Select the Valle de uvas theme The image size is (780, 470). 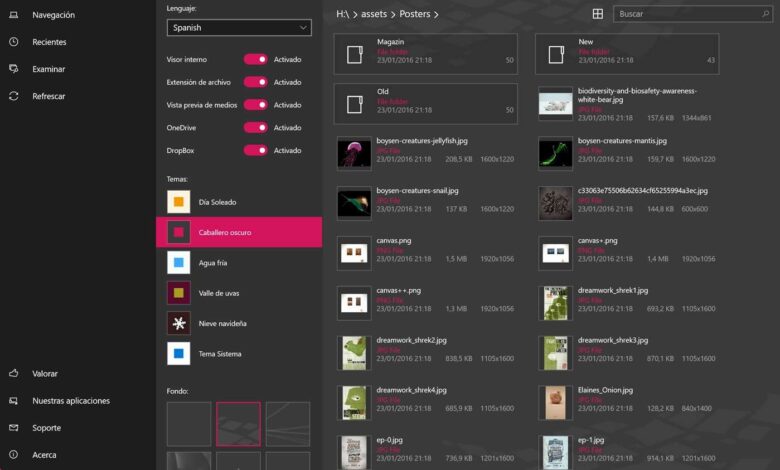(x=239, y=293)
